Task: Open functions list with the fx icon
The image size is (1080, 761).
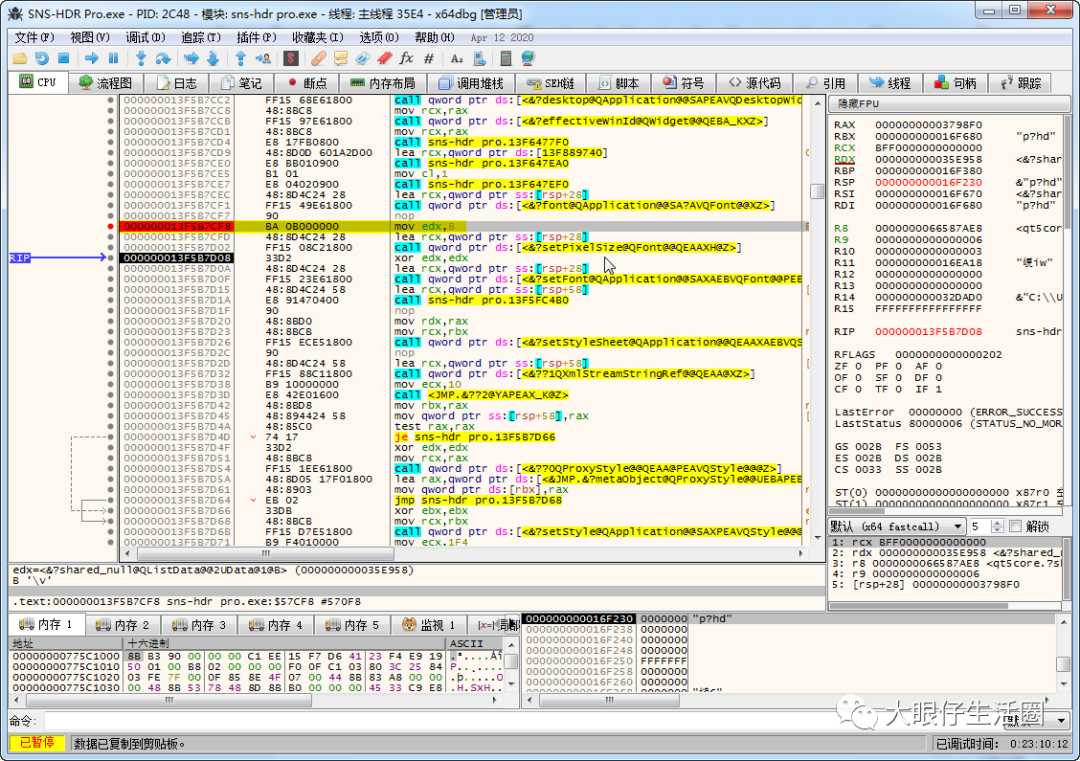Action: point(406,59)
